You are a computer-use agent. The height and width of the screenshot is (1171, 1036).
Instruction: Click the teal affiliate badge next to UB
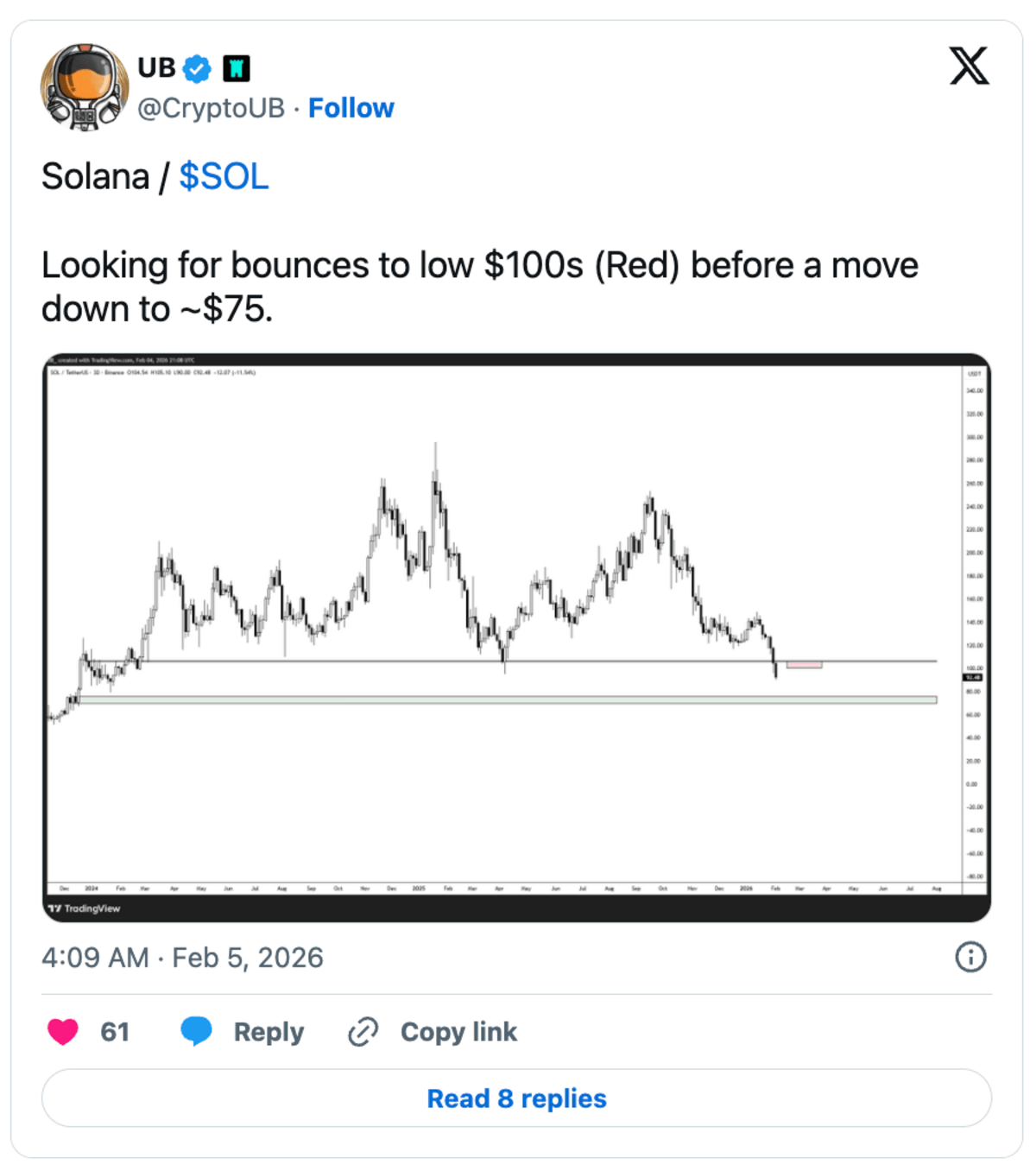237,68
